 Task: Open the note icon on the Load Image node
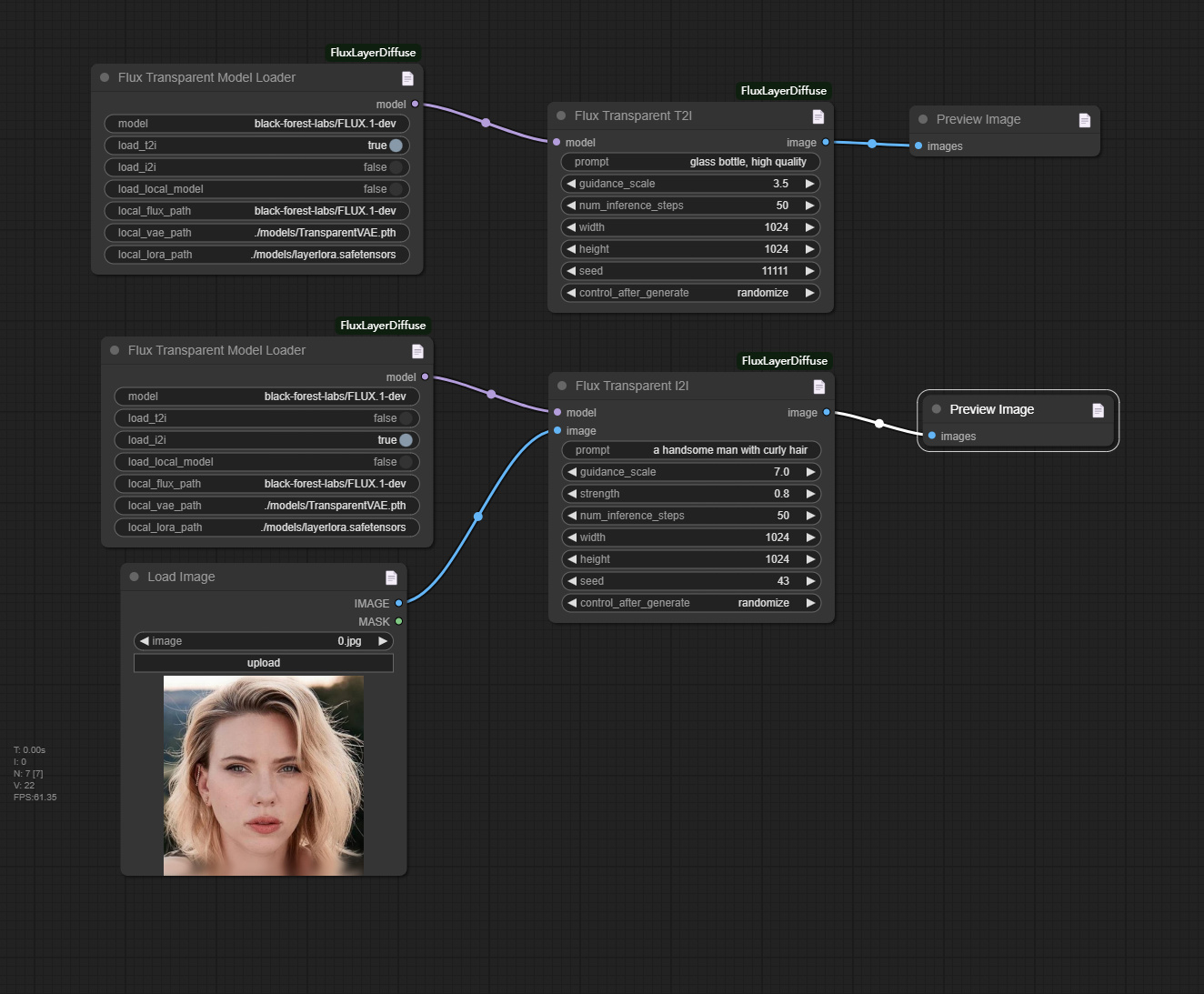(391, 577)
